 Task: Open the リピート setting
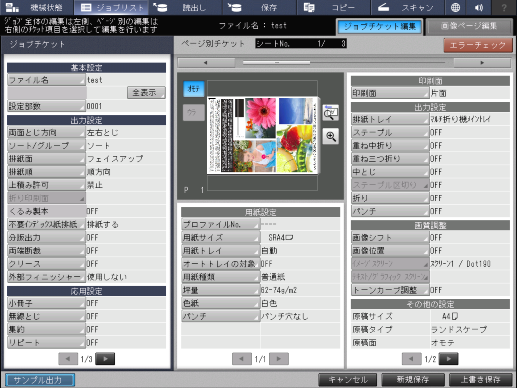46,343
